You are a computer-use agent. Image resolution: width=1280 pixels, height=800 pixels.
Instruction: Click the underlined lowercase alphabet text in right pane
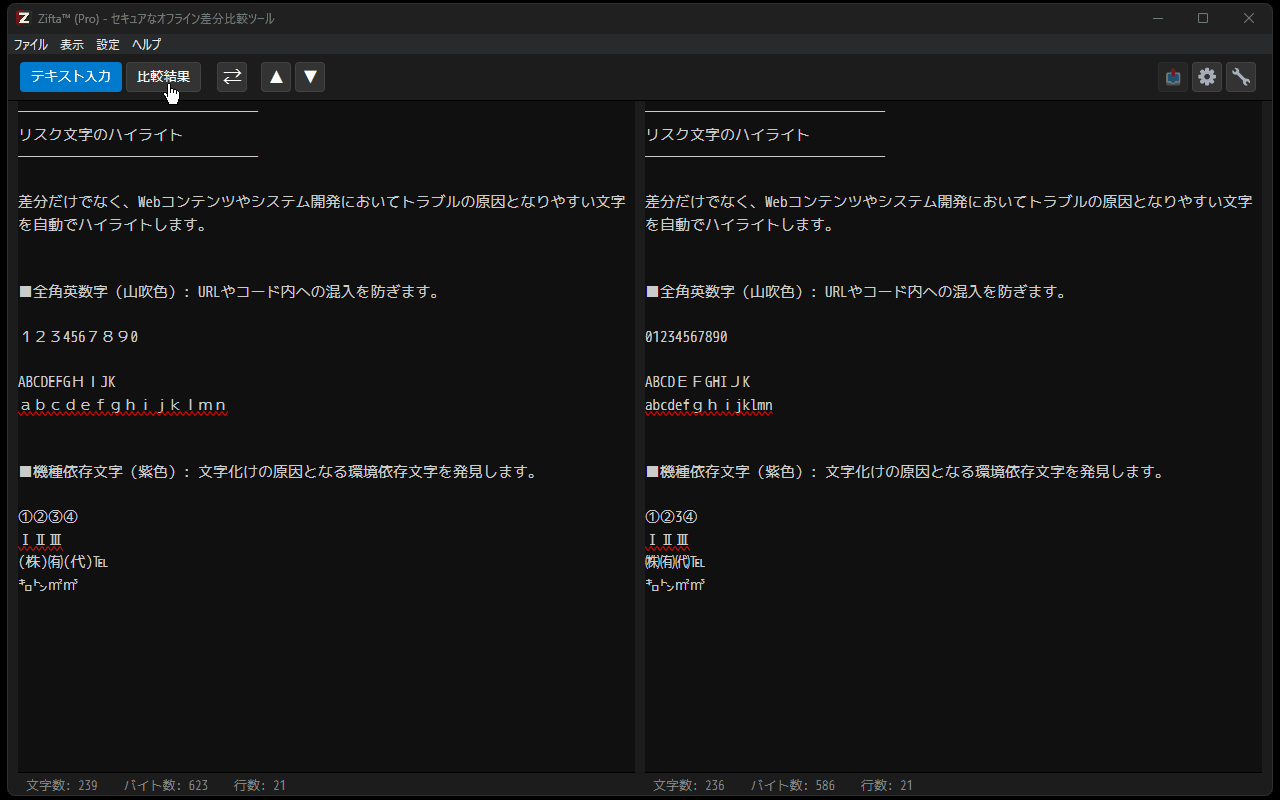709,405
